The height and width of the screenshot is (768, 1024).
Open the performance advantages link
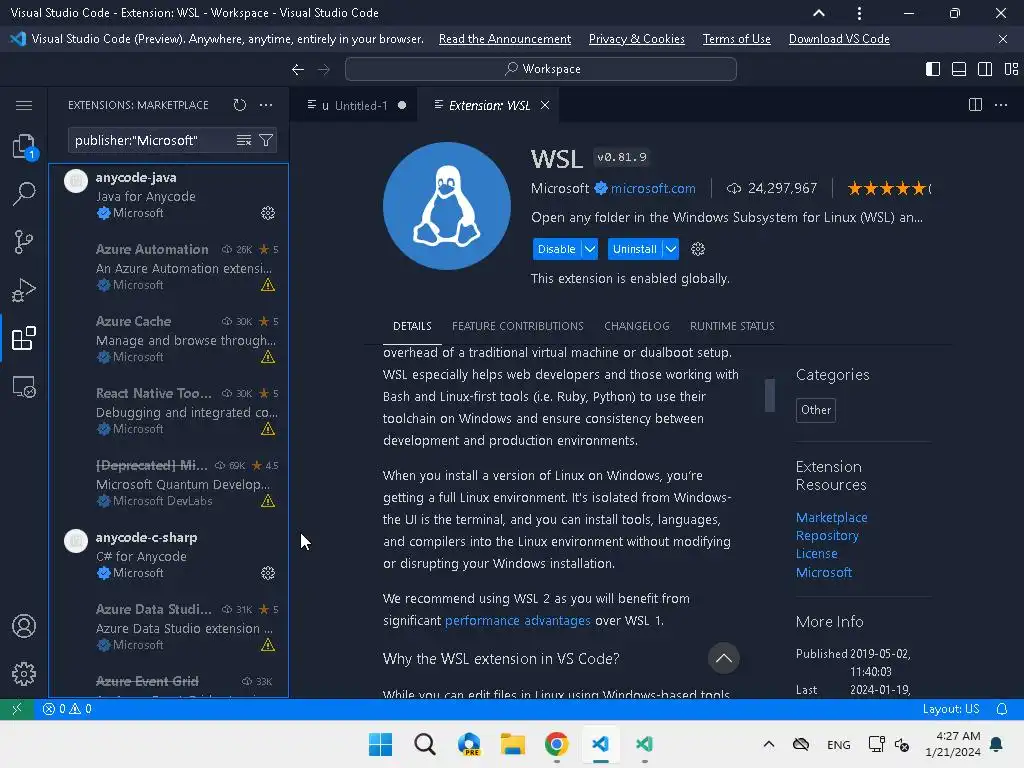coord(517,620)
